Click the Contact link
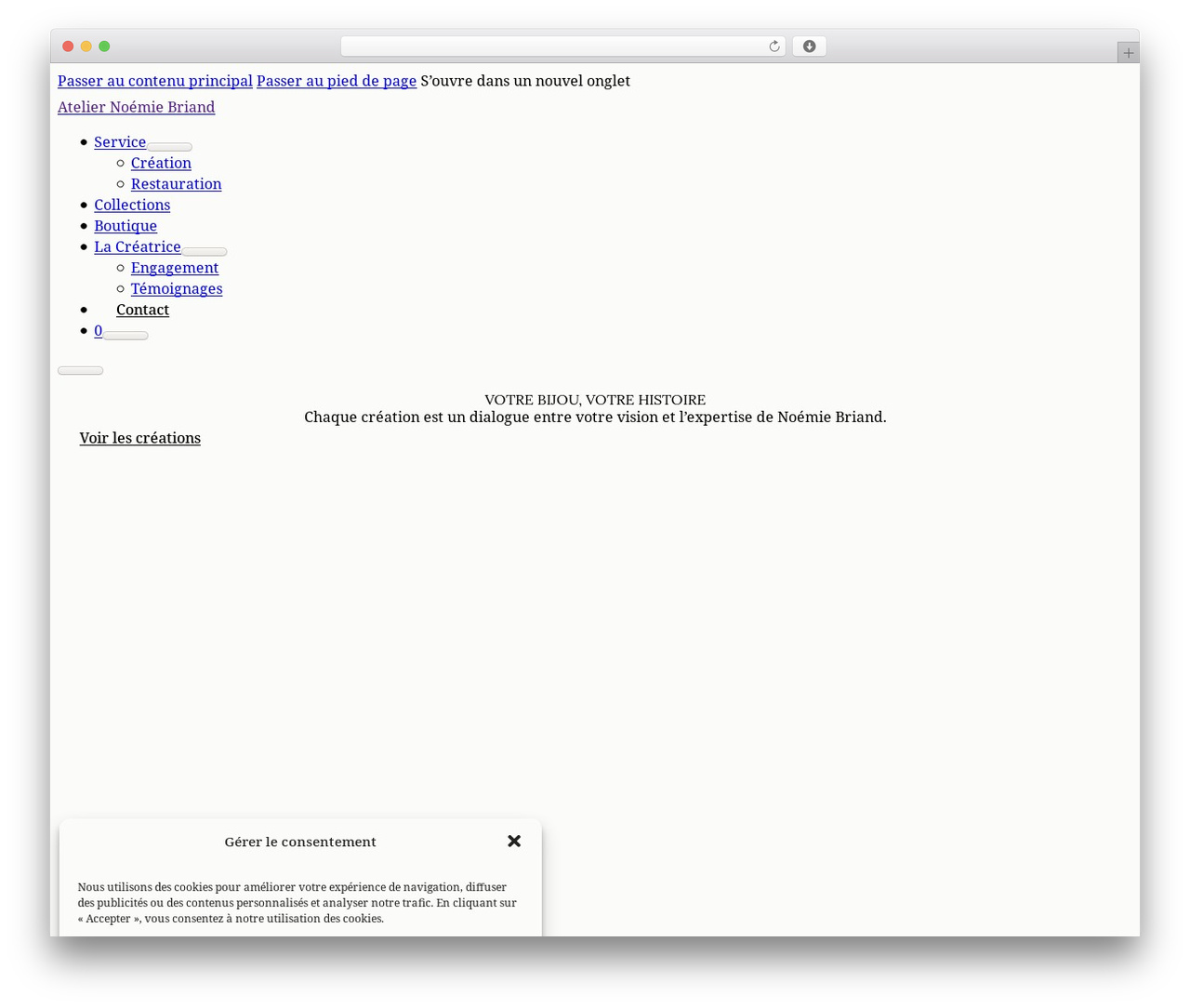 [142, 310]
